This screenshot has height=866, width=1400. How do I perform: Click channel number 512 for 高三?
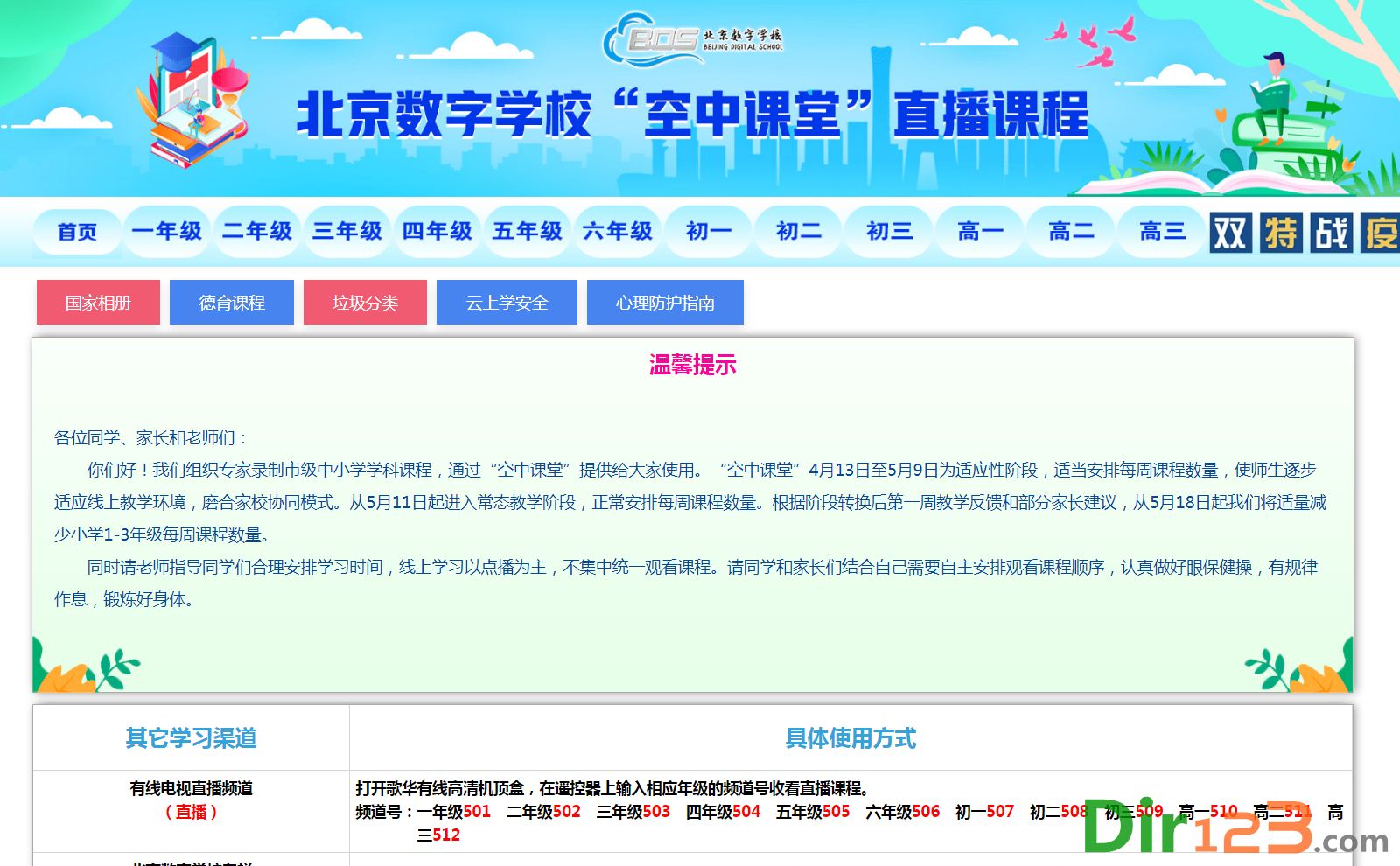[x=446, y=835]
